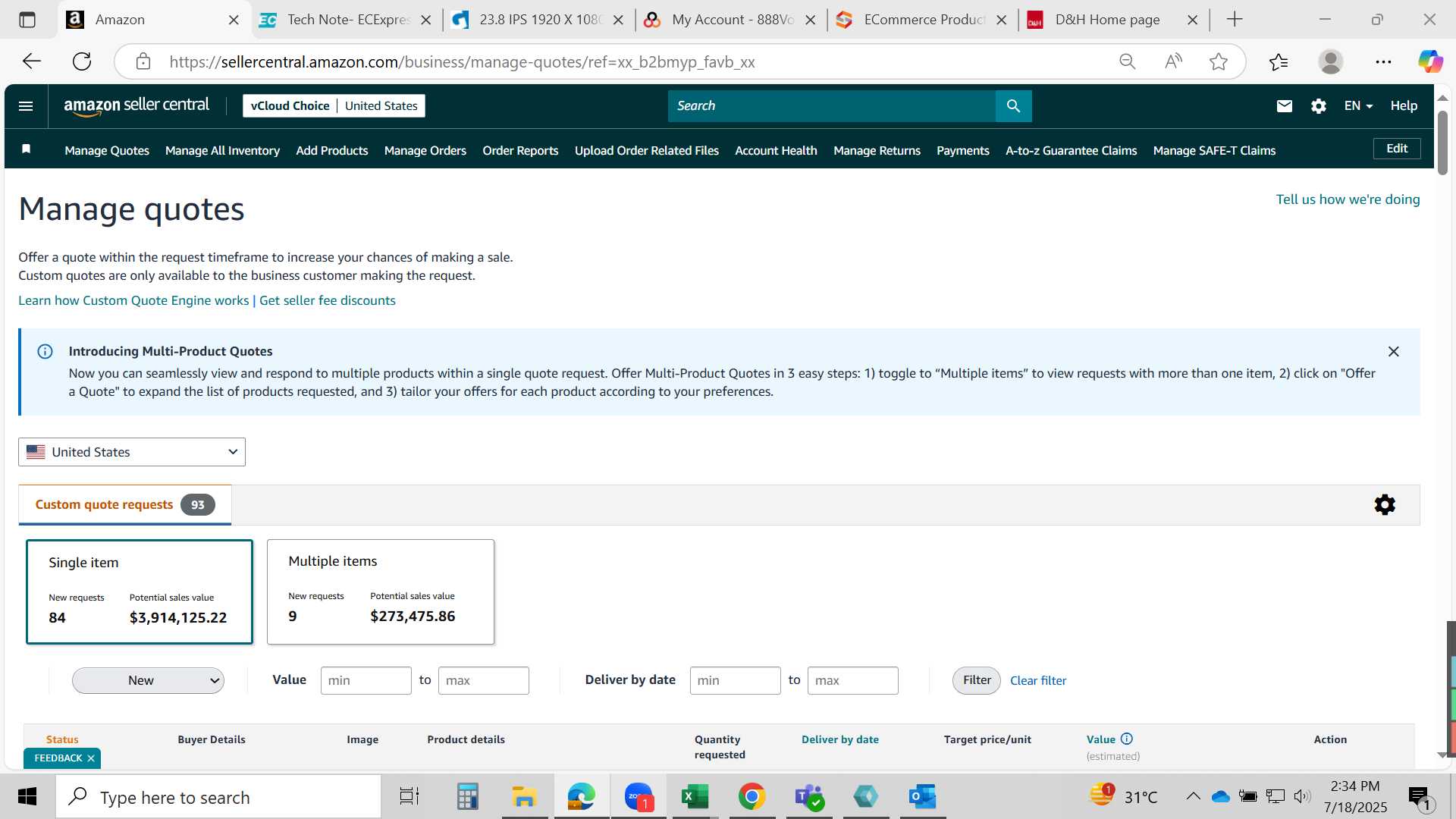Viewport: 1456px width, 819px height.
Task: Sort by Deliver by date column
Action: coord(840,739)
